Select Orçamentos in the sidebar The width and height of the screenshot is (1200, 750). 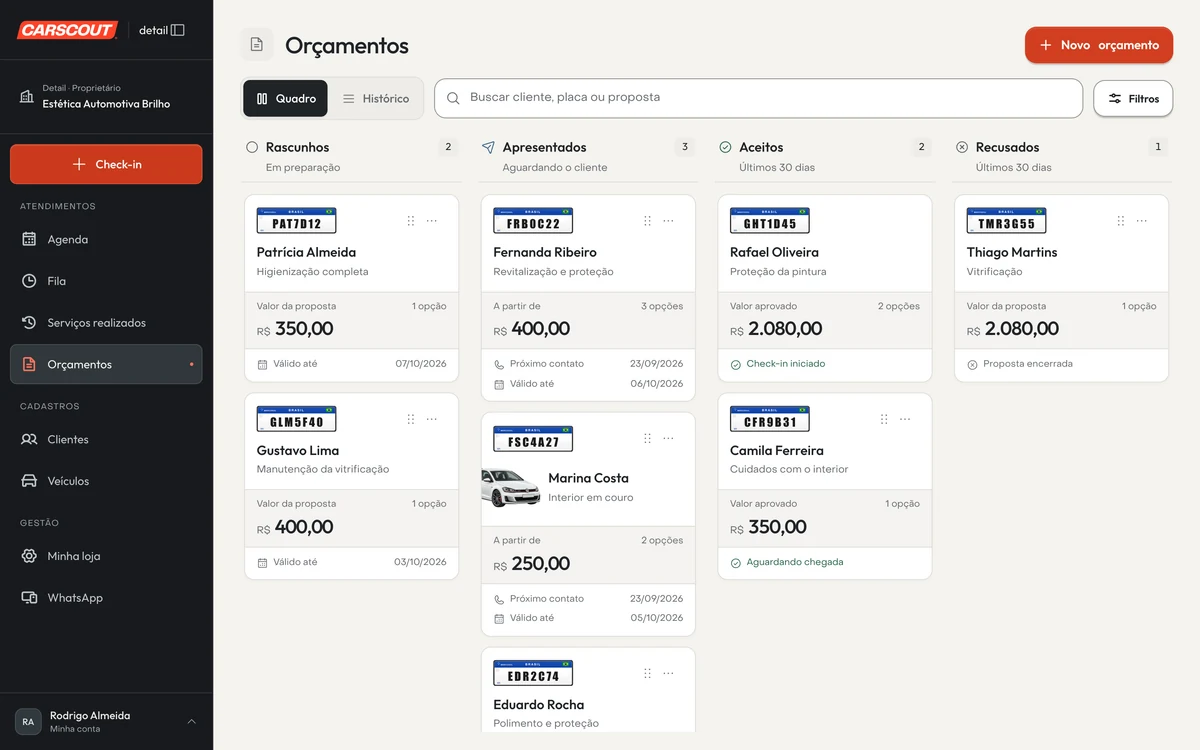tap(106, 364)
